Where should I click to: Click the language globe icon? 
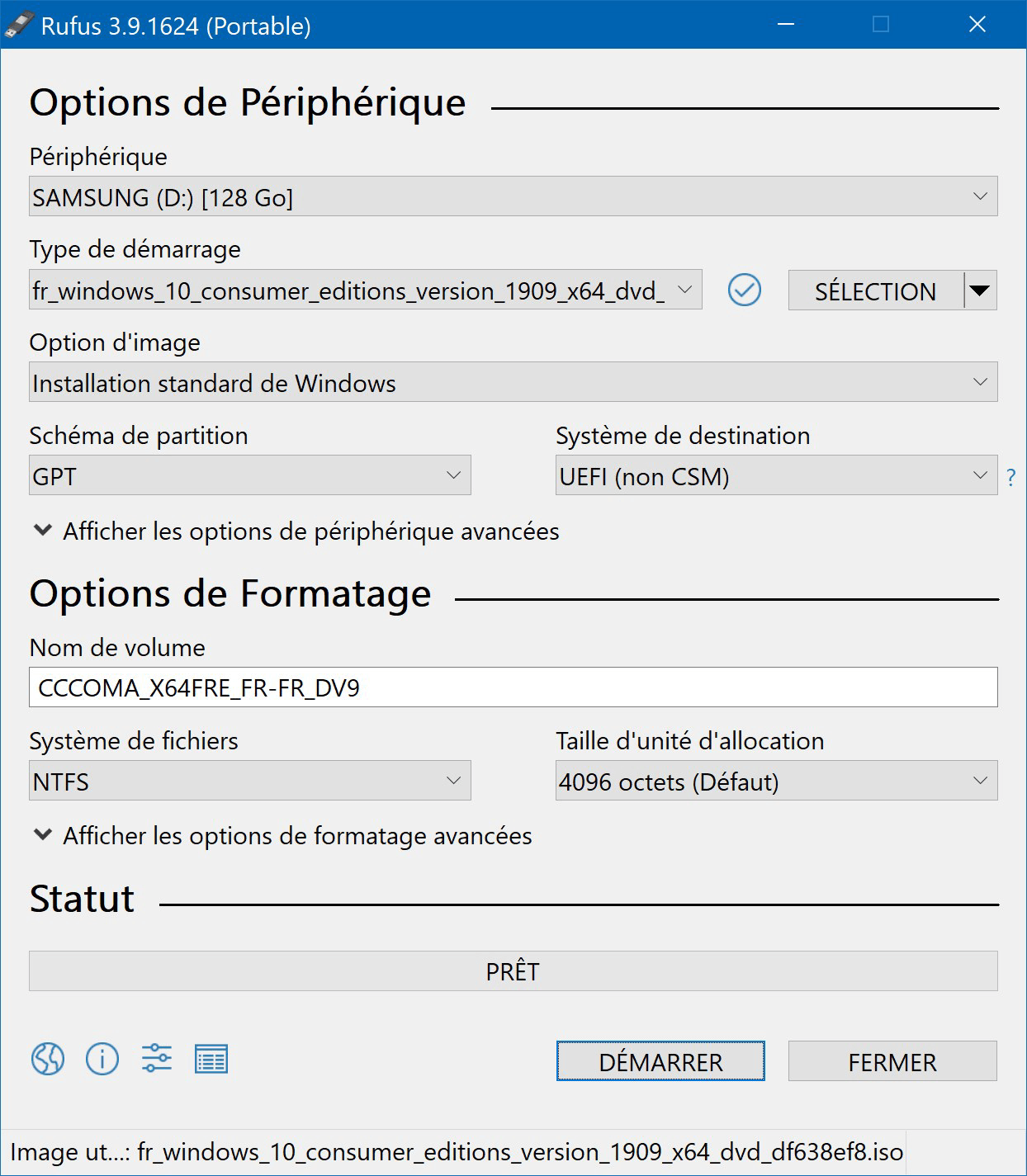tap(48, 1059)
